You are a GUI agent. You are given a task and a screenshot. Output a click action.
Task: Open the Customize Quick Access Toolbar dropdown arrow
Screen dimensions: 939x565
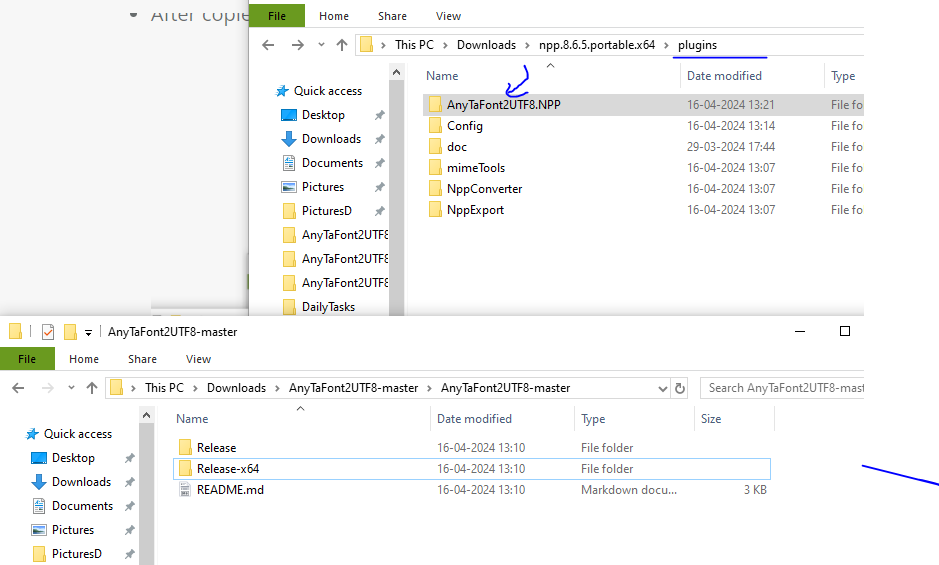88,332
